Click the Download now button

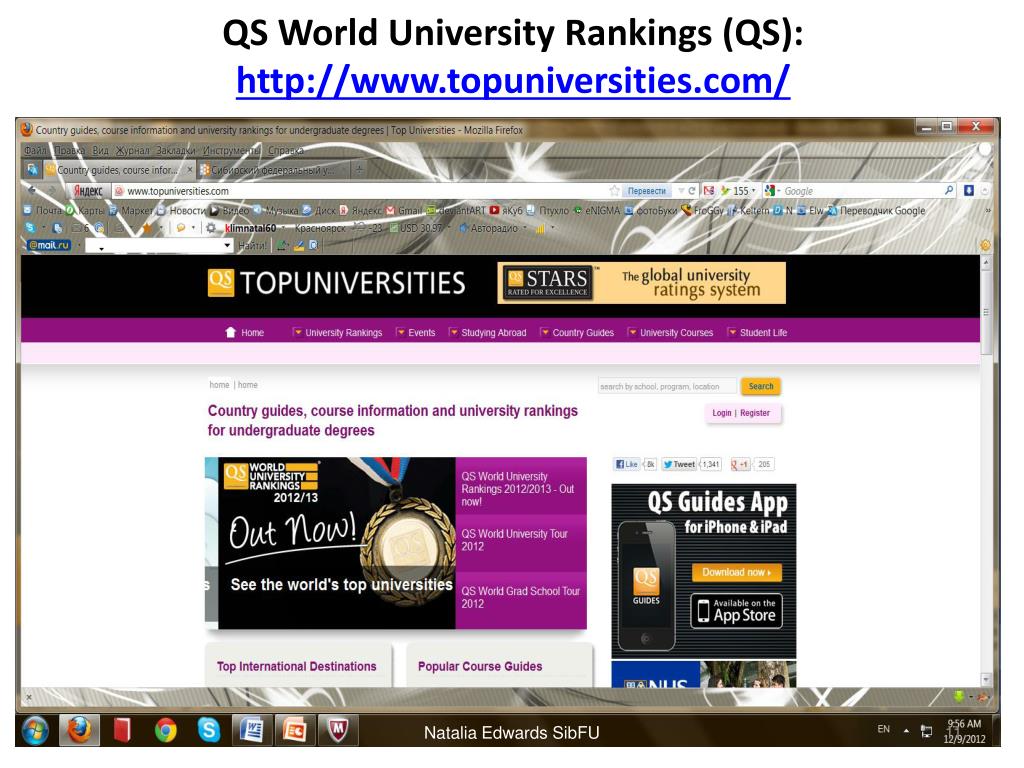(737, 572)
